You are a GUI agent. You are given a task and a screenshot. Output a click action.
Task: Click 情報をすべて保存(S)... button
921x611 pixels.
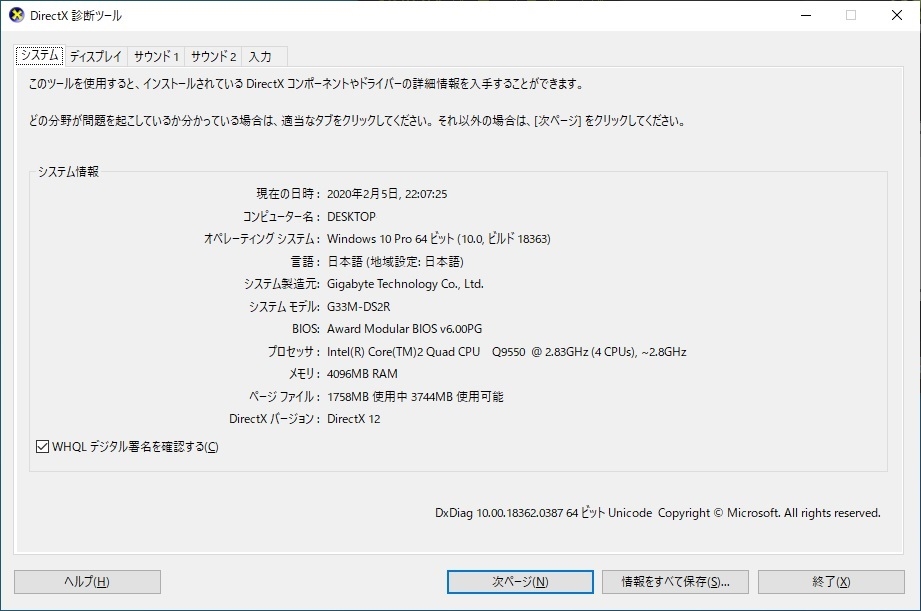(675, 582)
